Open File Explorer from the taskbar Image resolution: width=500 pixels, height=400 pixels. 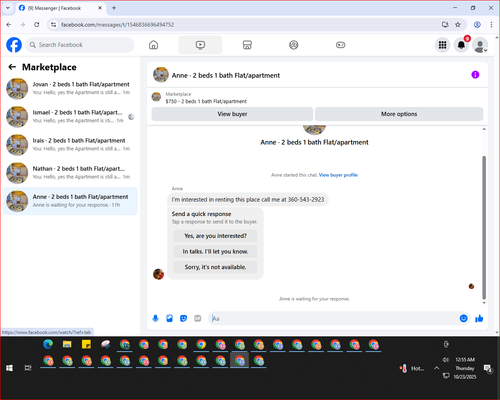[x=67, y=344]
